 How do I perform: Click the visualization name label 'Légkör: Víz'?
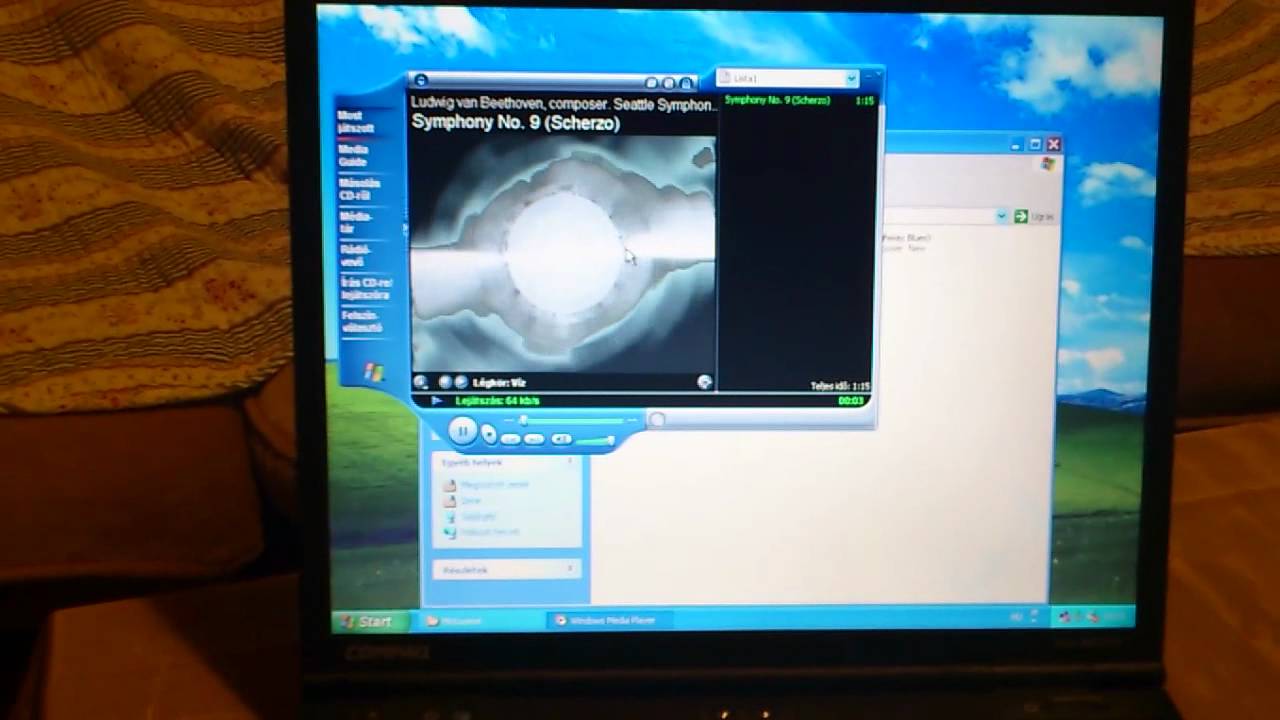499,382
